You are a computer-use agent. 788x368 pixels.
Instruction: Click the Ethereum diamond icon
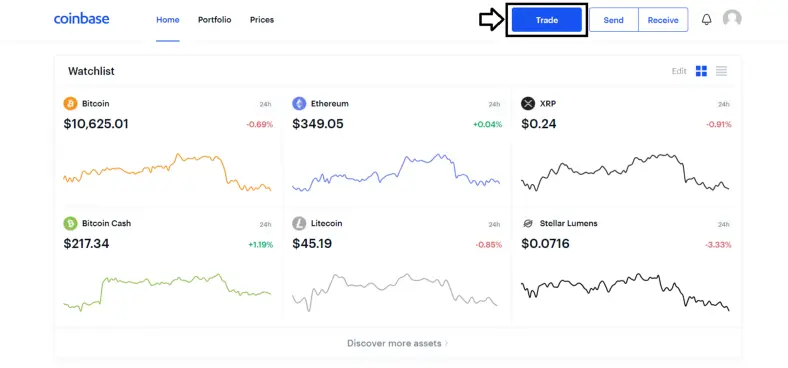(x=299, y=104)
